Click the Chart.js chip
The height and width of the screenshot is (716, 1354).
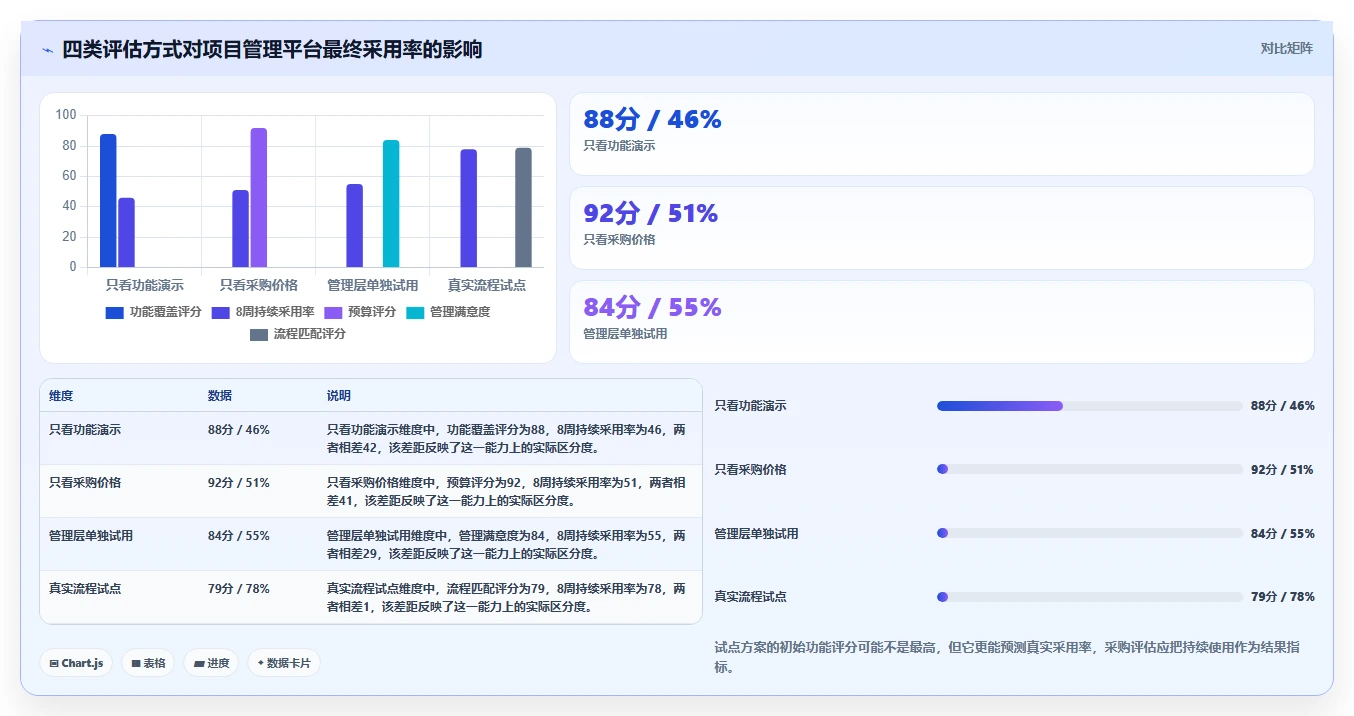pyautogui.click(x=76, y=663)
